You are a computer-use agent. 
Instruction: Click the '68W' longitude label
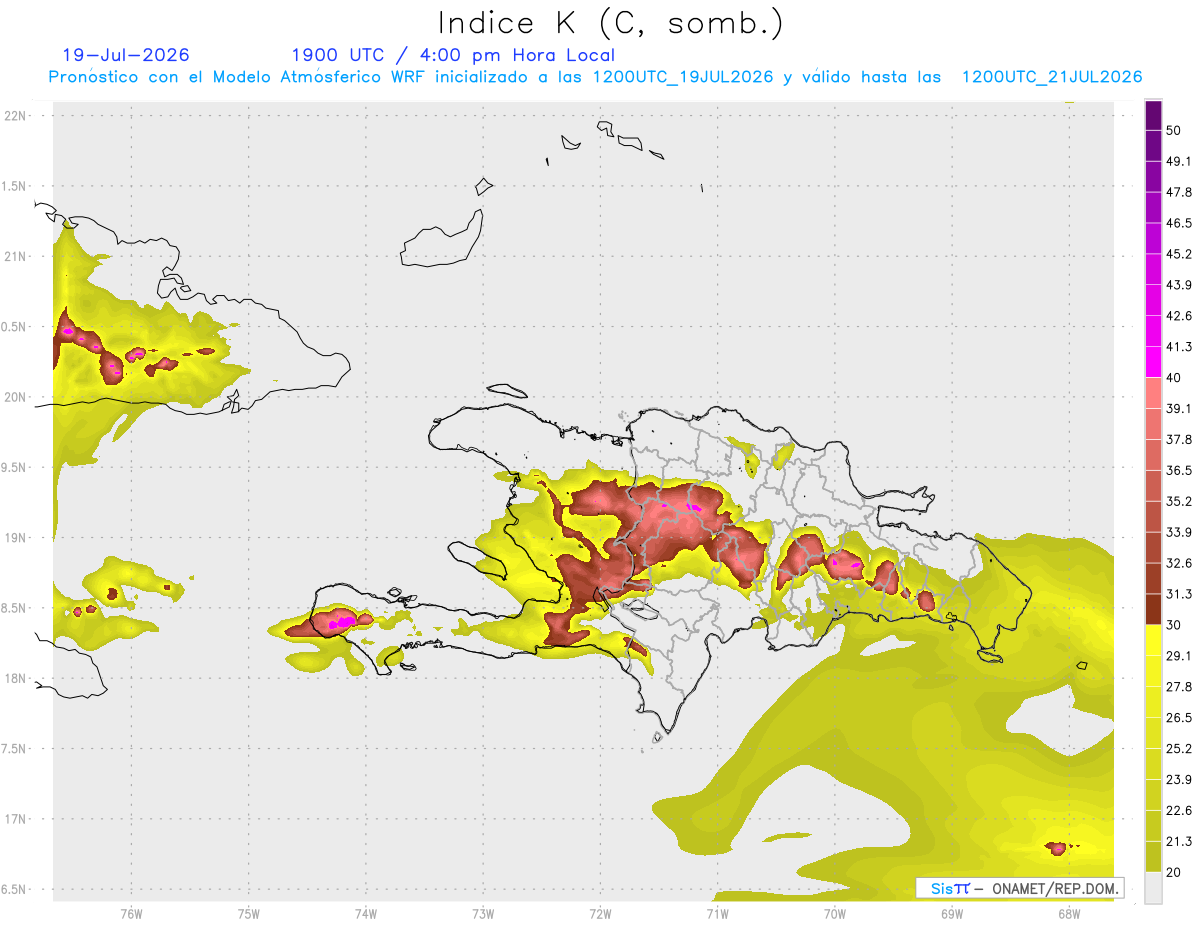tap(1069, 914)
